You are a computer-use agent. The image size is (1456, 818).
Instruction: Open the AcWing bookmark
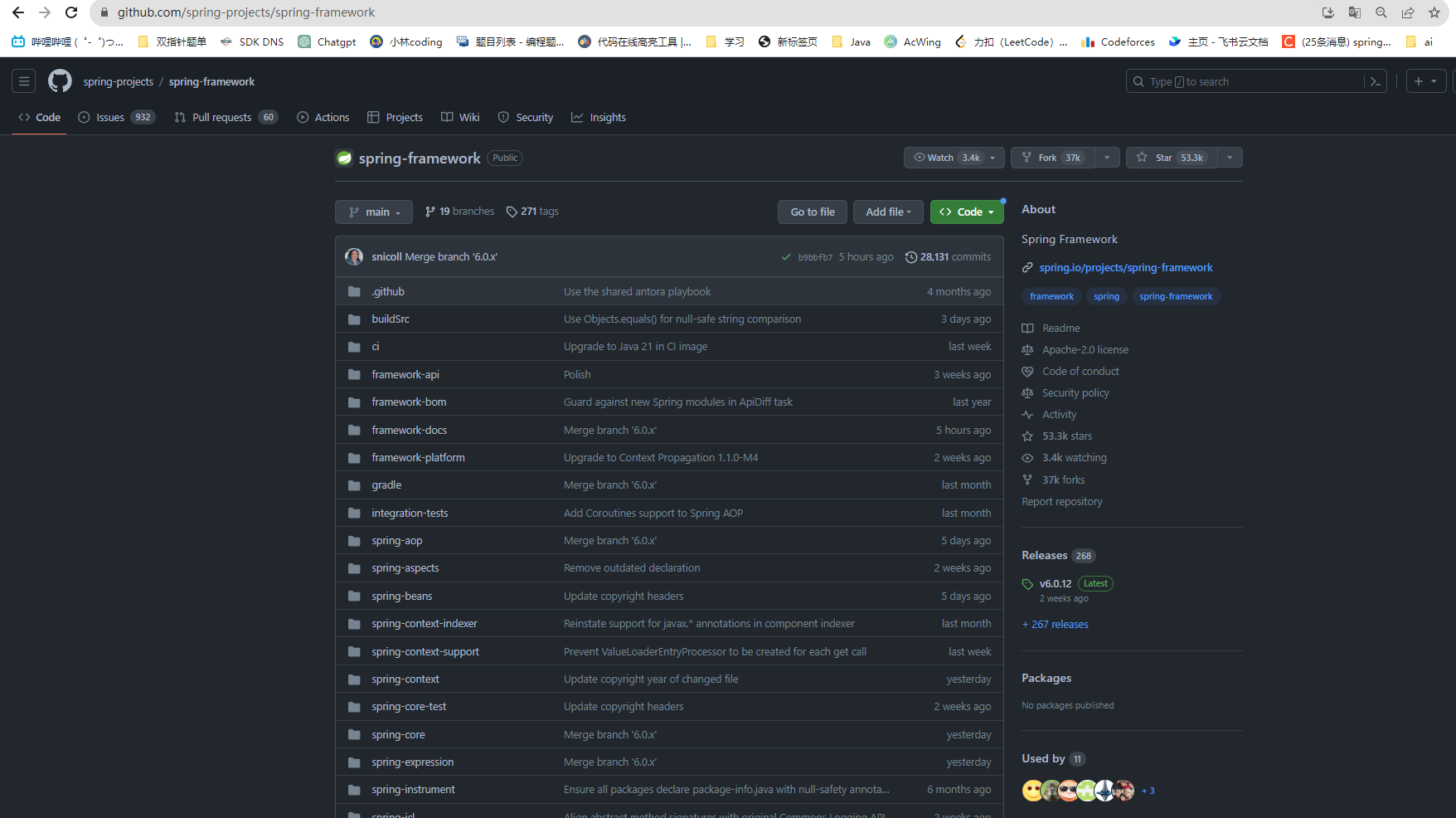912,41
